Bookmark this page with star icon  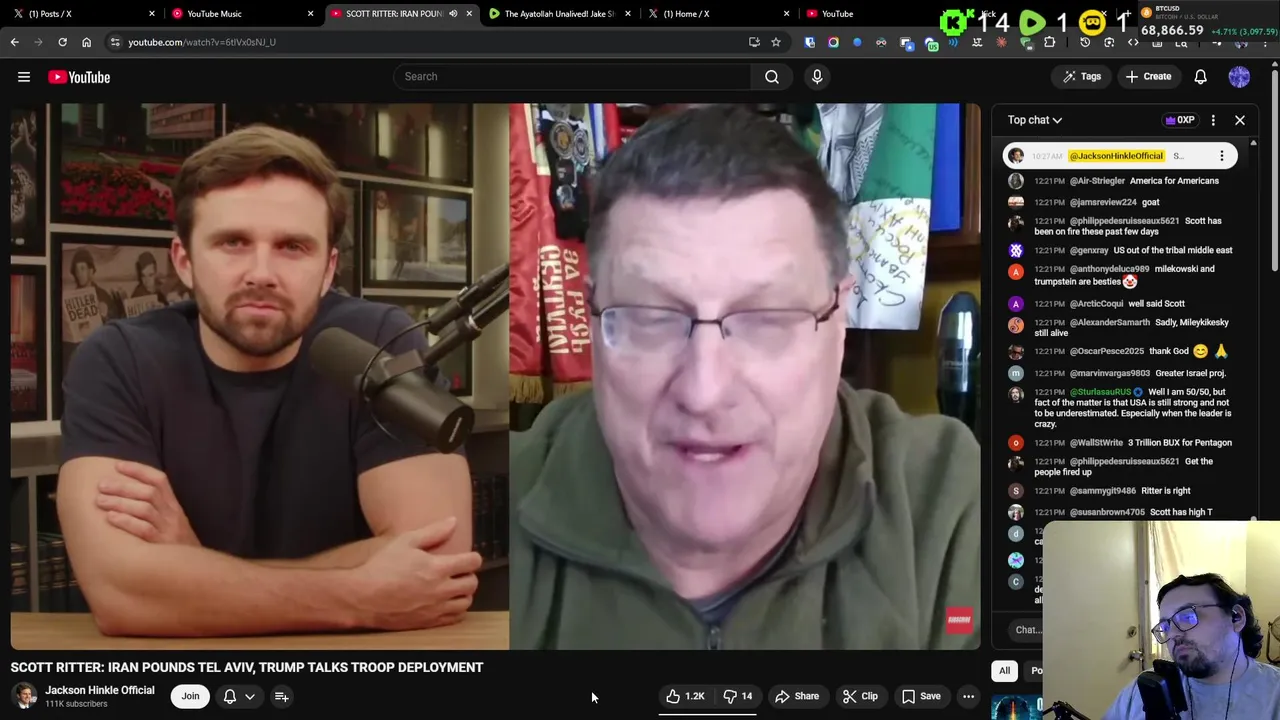click(x=775, y=42)
